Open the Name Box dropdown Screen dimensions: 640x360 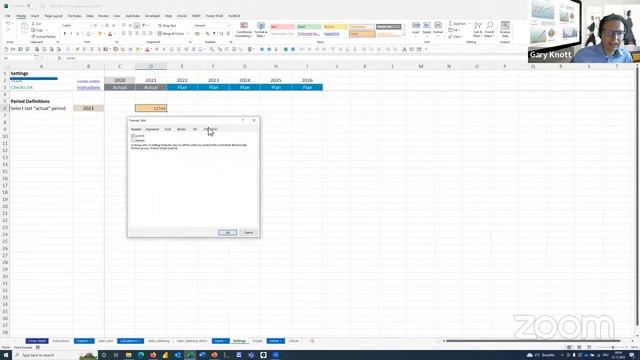pyautogui.click(x=36, y=58)
